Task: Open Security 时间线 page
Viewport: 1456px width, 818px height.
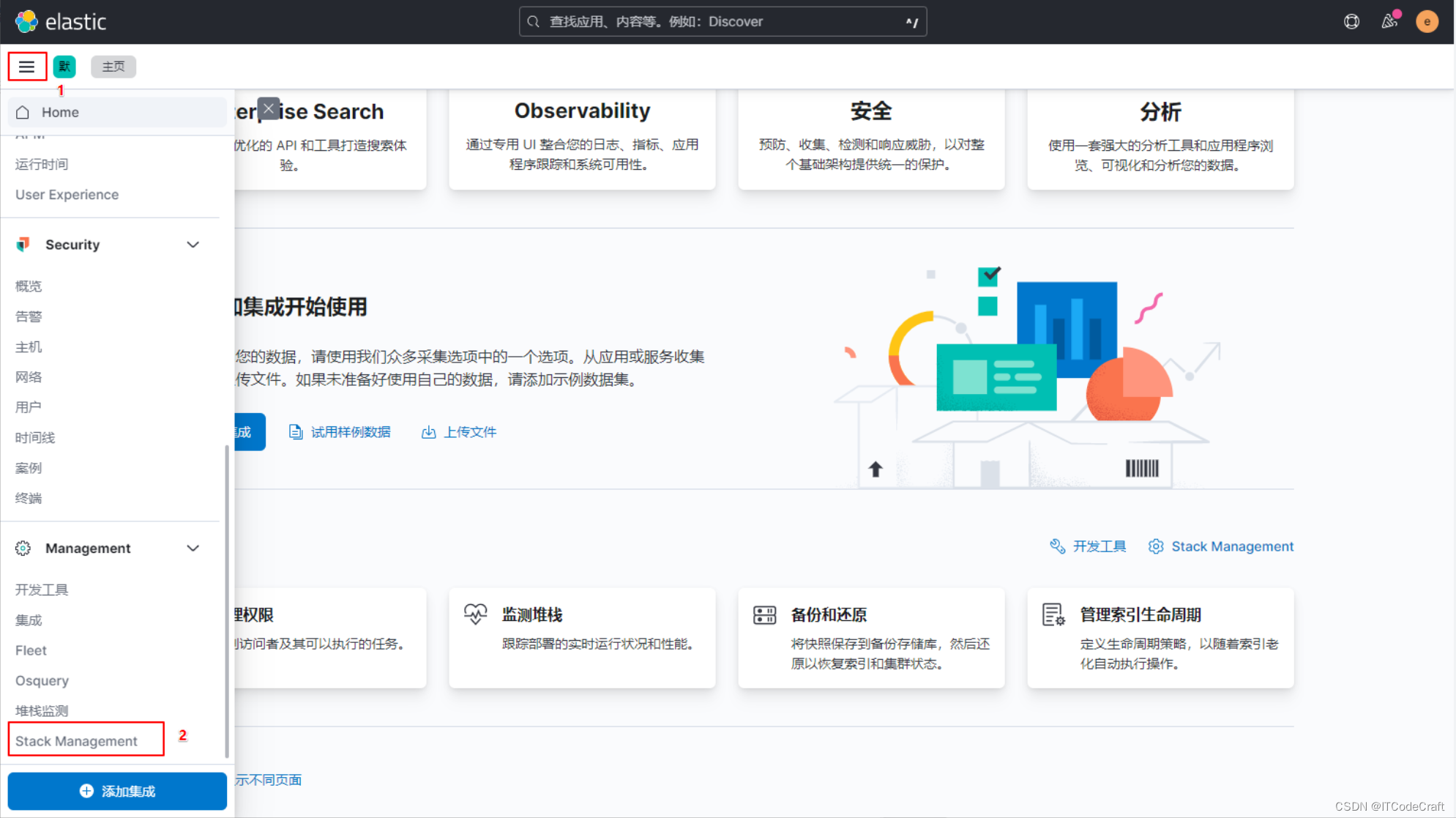Action: [x=35, y=438]
